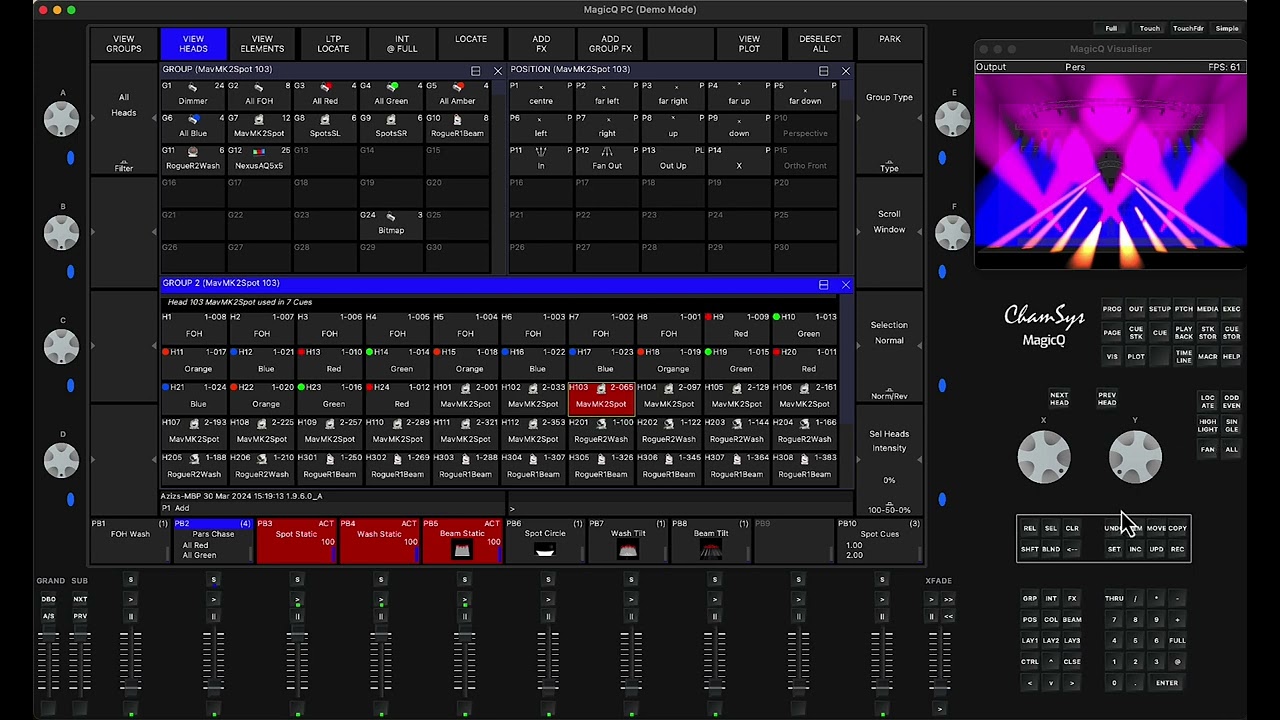This screenshot has width=1280, height=720.
Task: Choose the centre position P1
Action: coord(541,94)
